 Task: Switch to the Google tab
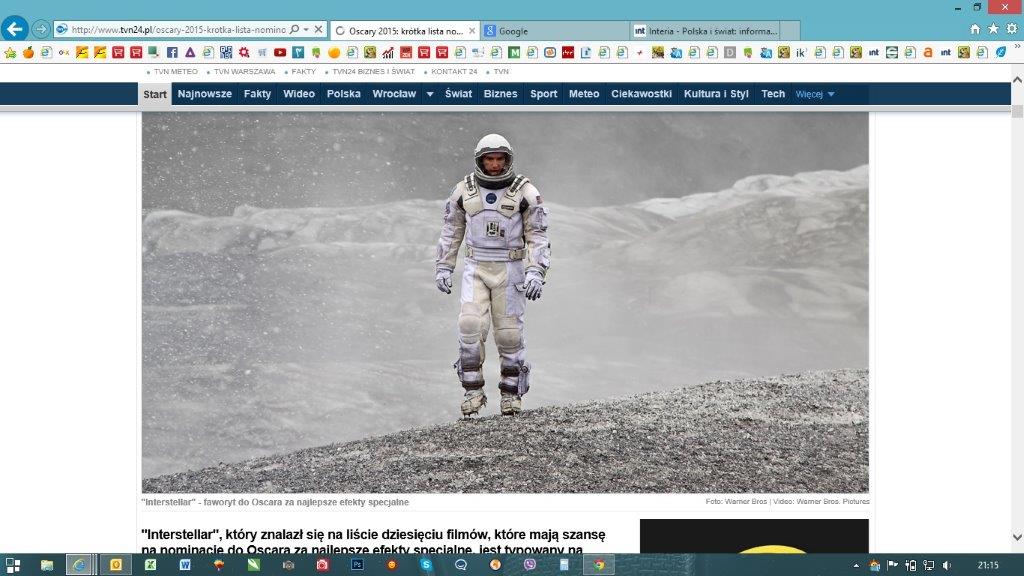(x=556, y=31)
